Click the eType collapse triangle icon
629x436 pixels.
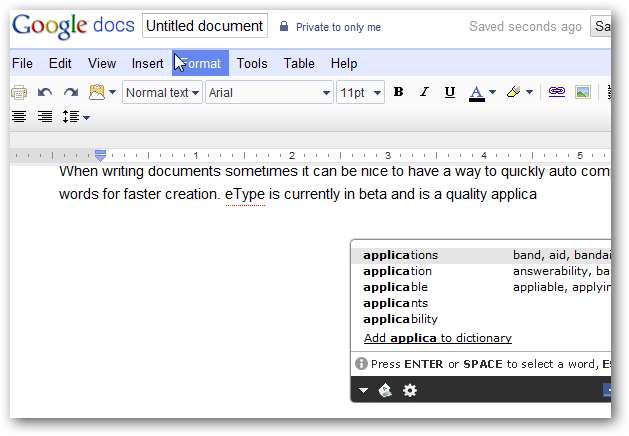pos(363,390)
